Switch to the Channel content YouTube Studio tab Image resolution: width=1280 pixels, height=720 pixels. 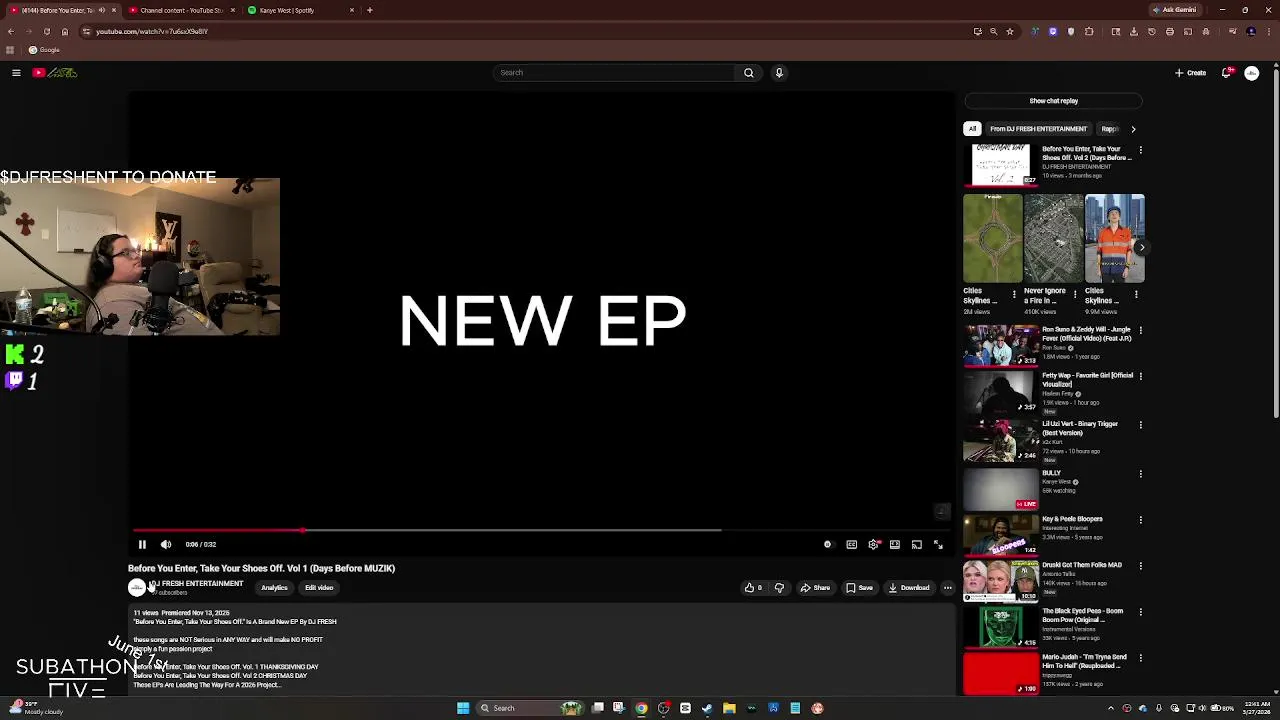(180, 10)
